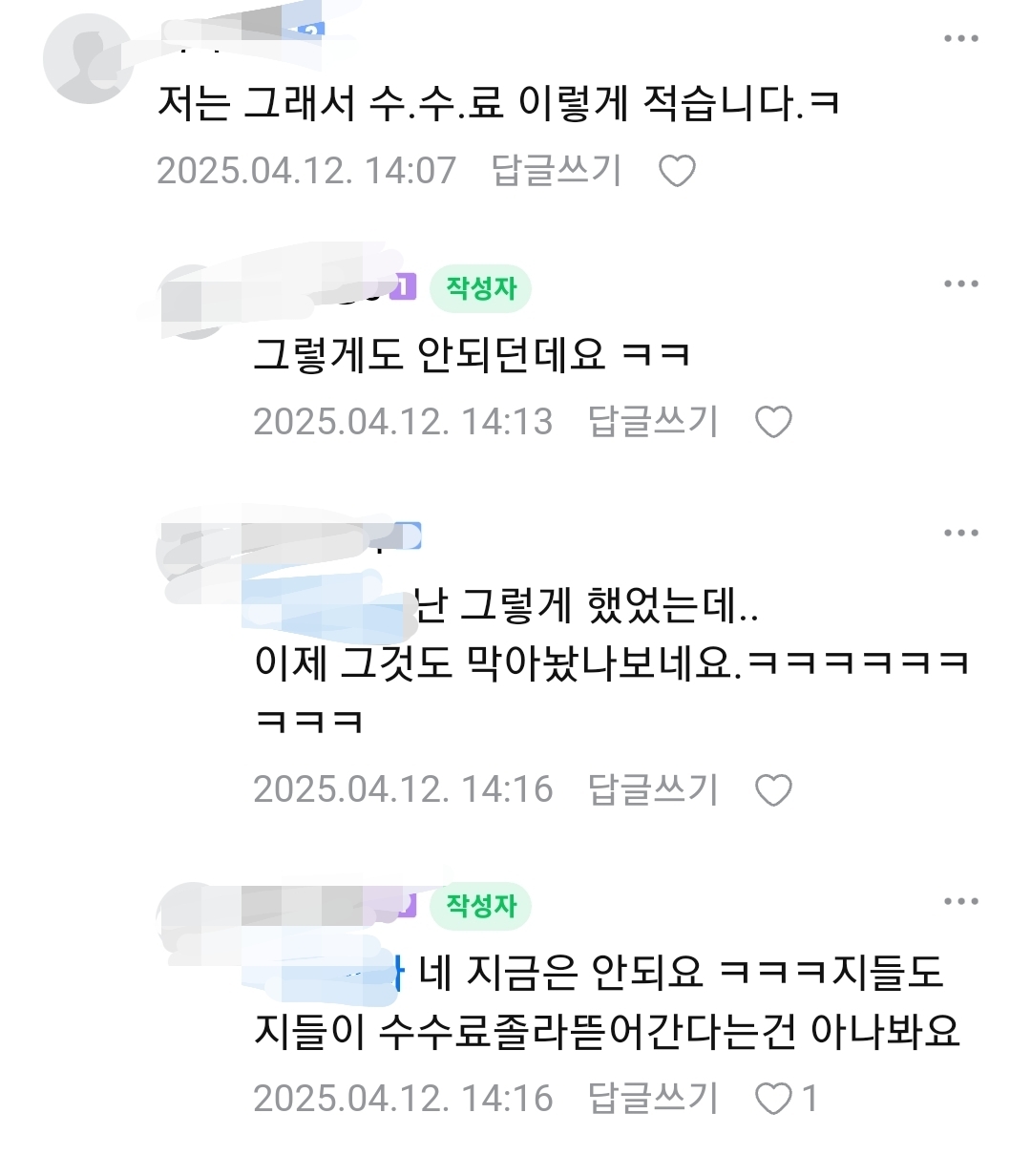
Task: Tap the blue badge next to first commenter name
Action: click(x=311, y=31)
